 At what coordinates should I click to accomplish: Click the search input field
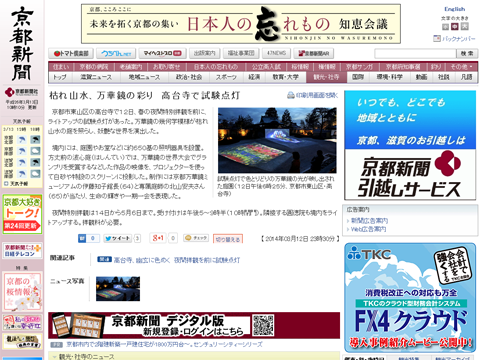[415, 53]
